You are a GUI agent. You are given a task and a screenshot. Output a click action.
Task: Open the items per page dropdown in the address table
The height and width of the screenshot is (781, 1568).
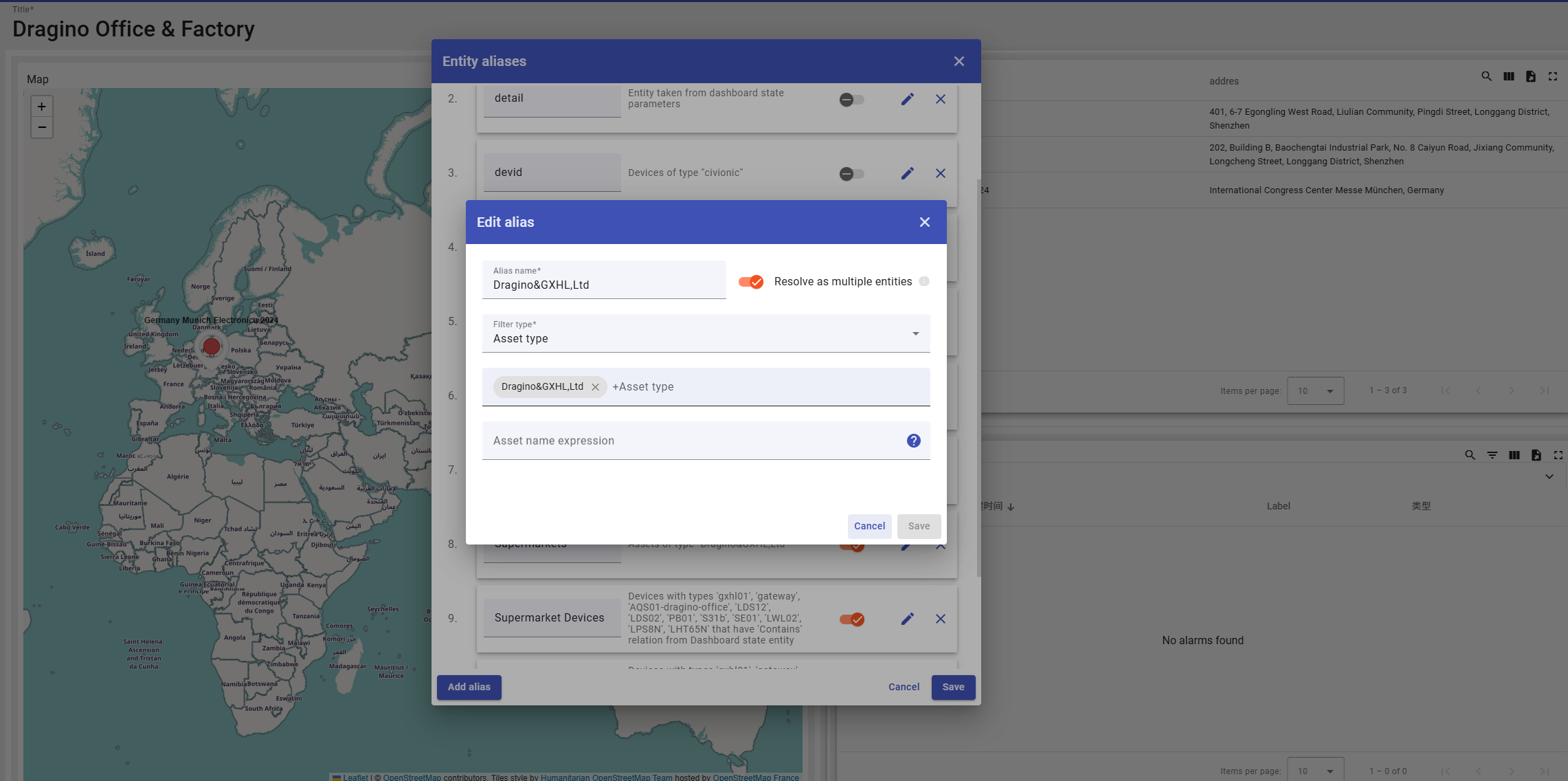(1315, 390)
